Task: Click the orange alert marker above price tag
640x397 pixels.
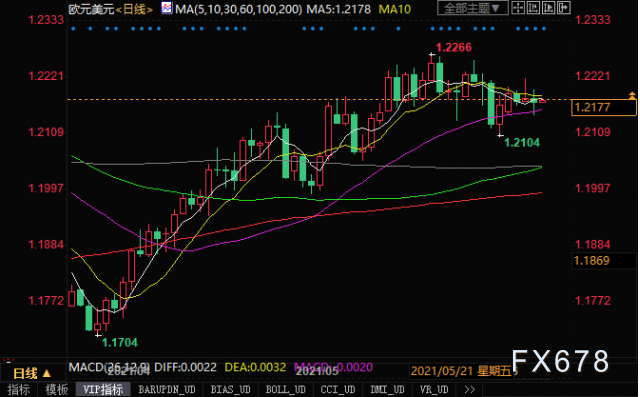Action: click(x=632, y=95)
